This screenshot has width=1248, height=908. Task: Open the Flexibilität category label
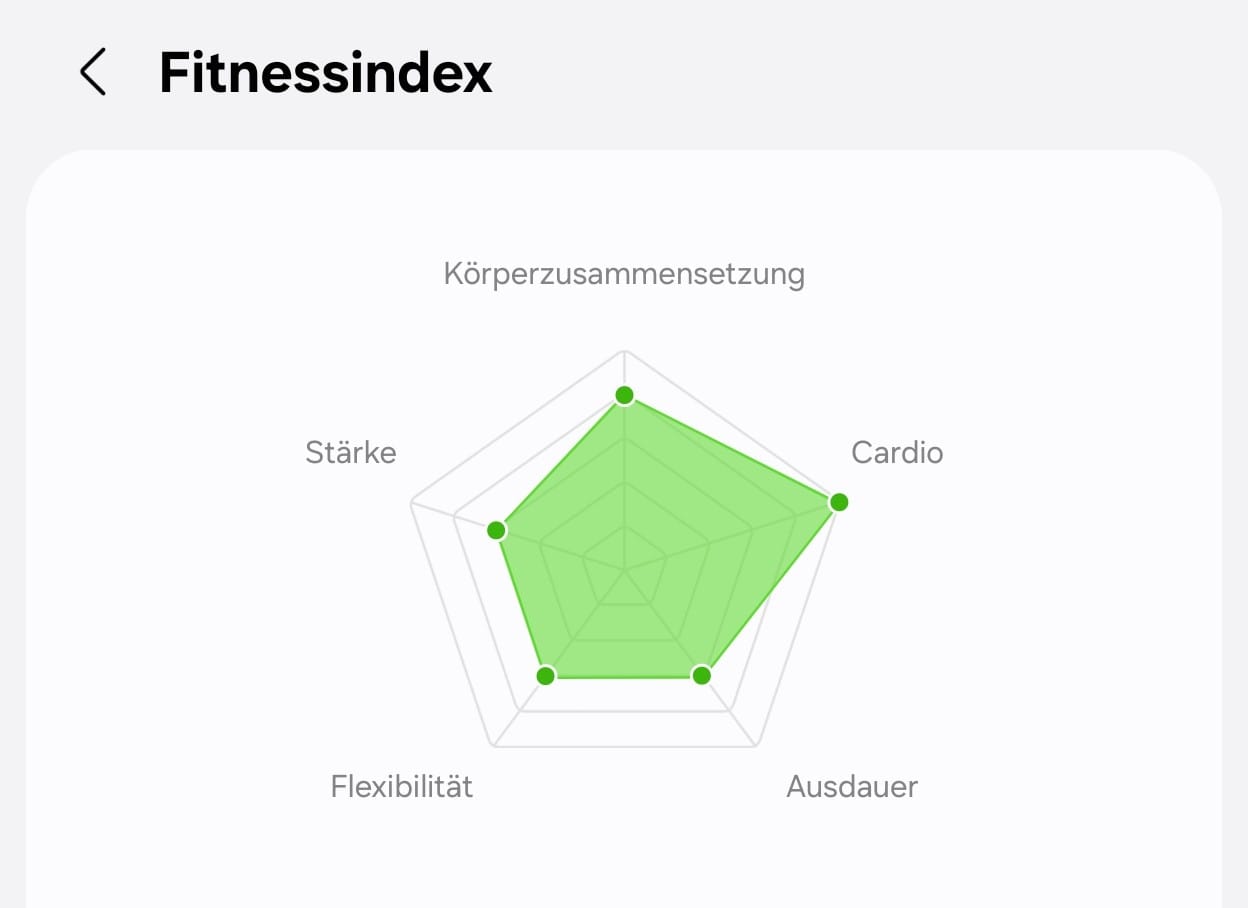pos(402,787)
